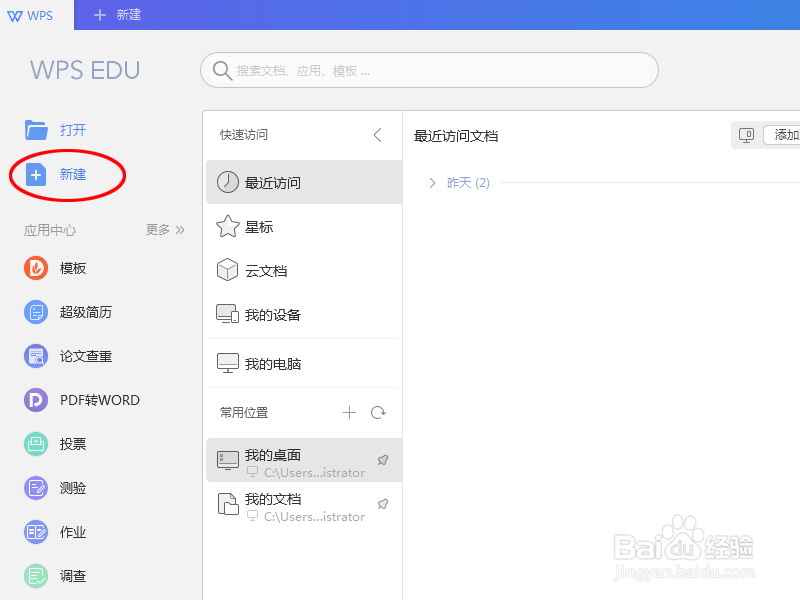Open the 测验 quiz icon

click(x=36, y=488)
